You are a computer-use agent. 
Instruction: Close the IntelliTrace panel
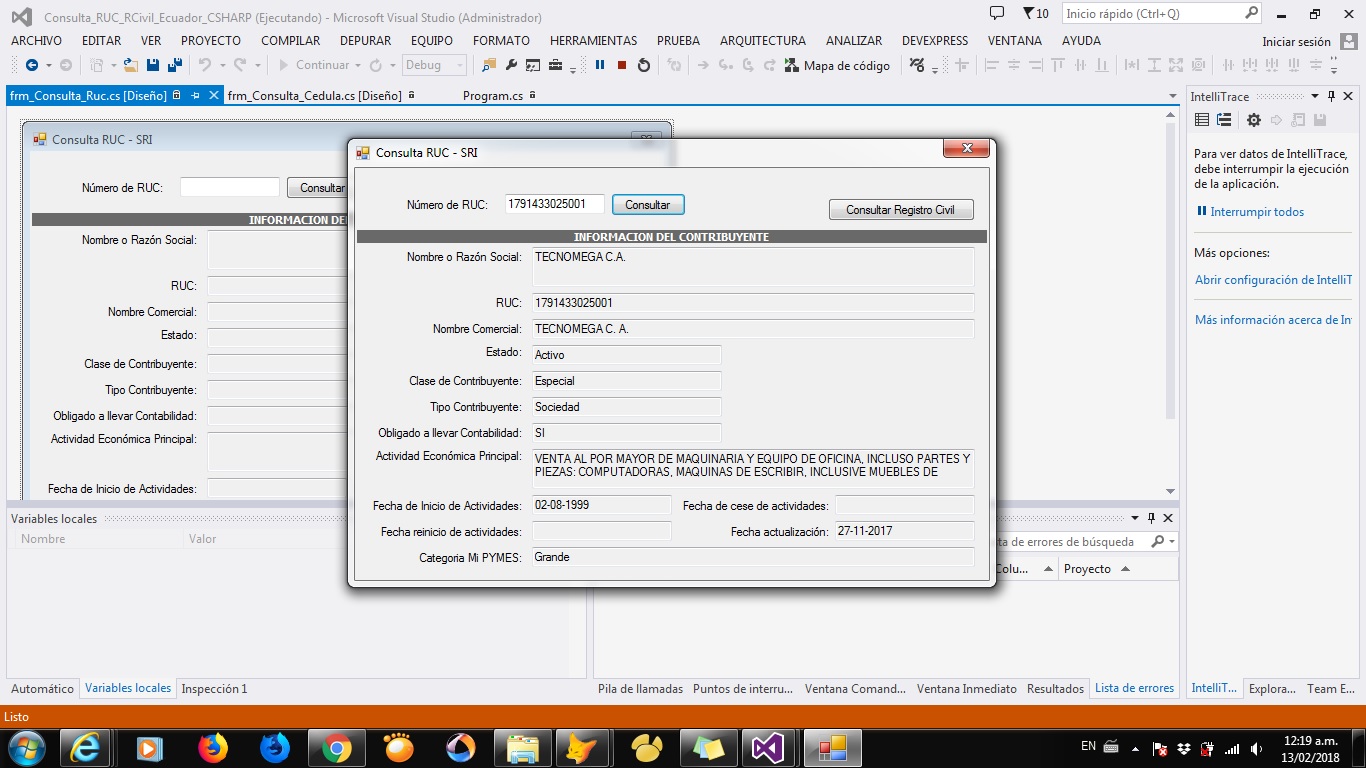pos(1349,97)
